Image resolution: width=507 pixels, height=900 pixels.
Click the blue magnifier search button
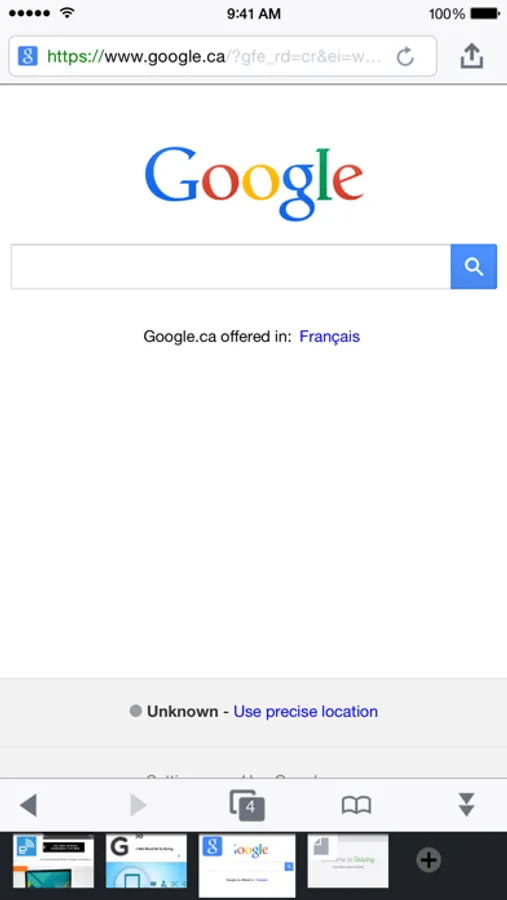coord(474,266)
